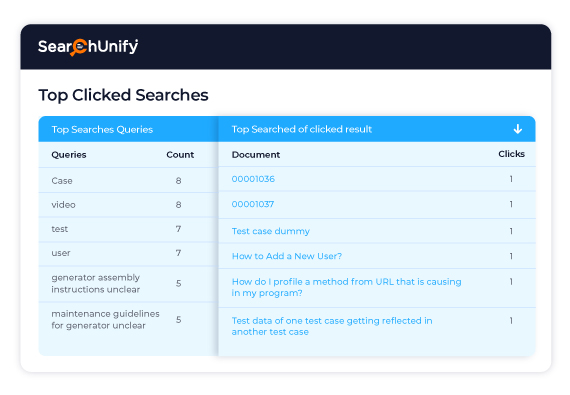
Task: Select the user query row
Action: tap(128, 253)
